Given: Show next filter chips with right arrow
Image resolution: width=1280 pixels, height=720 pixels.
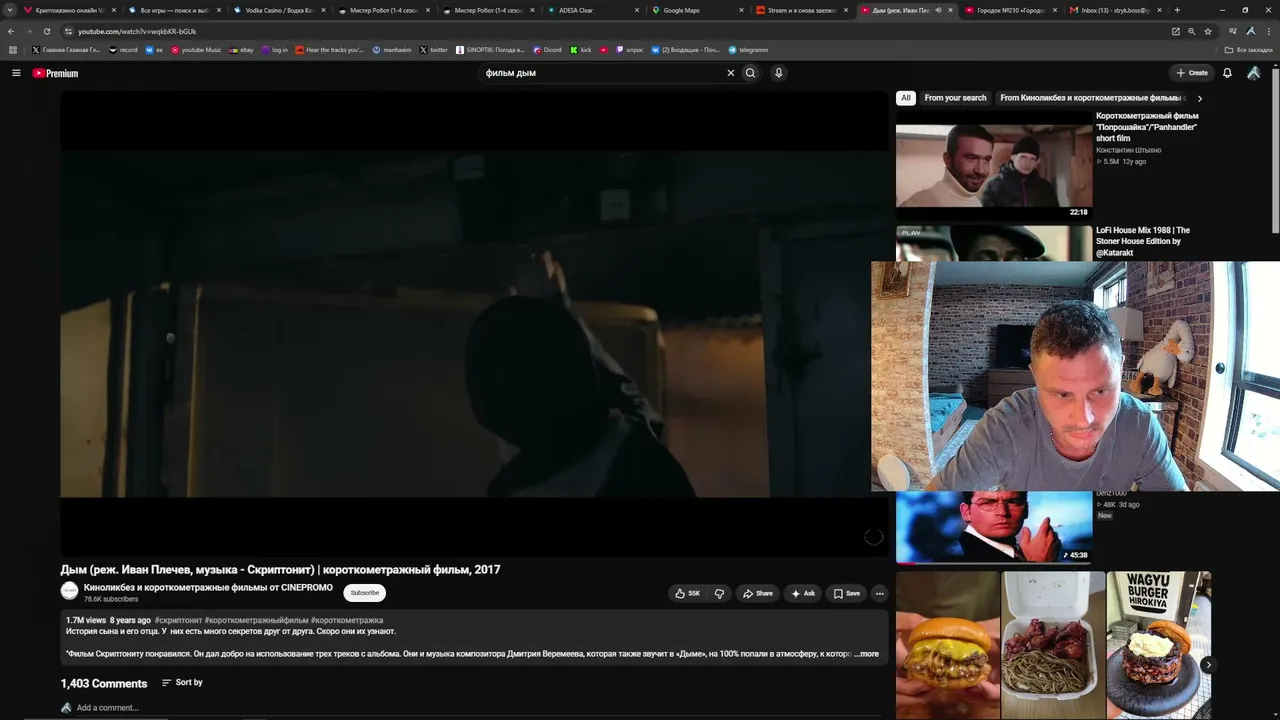Looking at the screenshot, I should click(x=1200, y=98).
